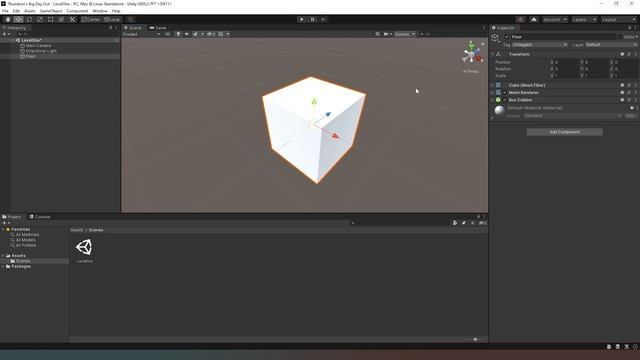Toggle scene lighting button
Viewport: 640px width, 360px height.
(178, 34)
